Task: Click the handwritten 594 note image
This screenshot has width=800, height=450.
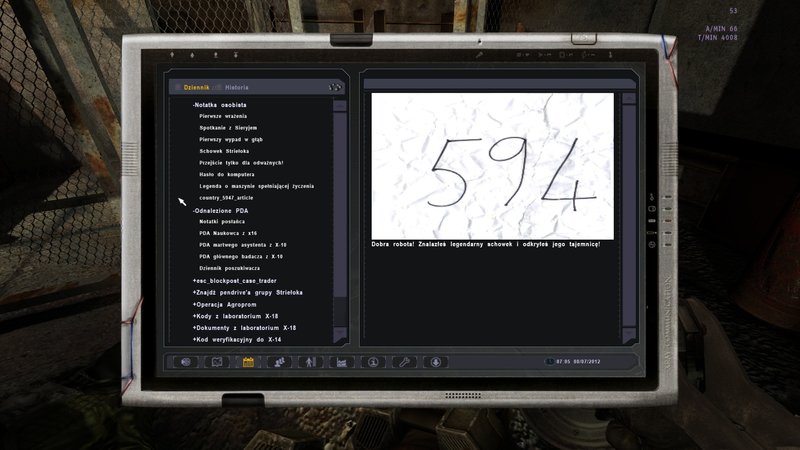Action: tap(492, 165)
